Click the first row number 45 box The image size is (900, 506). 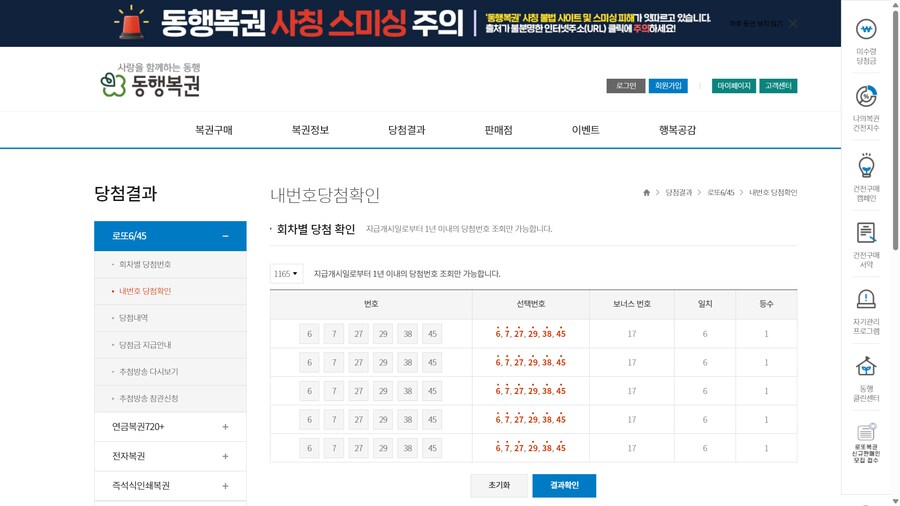[x=432, y=334]
